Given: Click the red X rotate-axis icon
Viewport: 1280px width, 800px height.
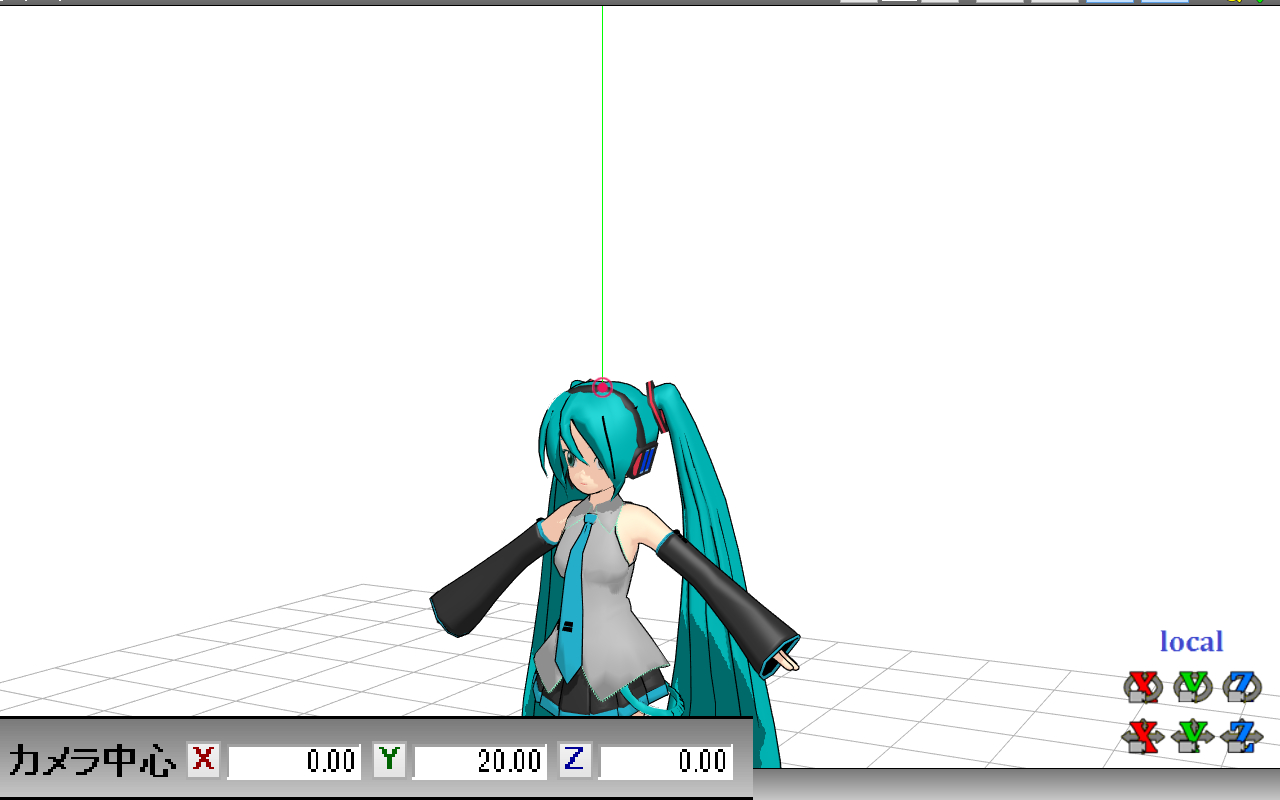Looking at the screenshot, I should (1142, 687).
